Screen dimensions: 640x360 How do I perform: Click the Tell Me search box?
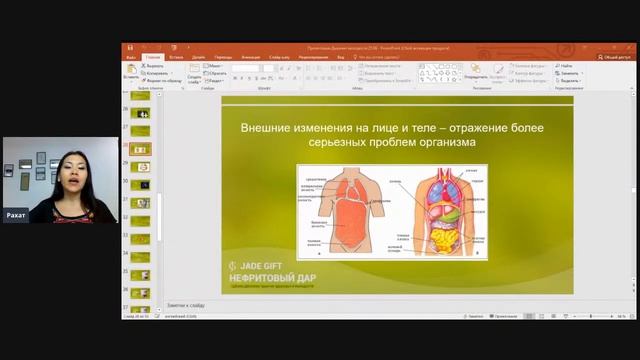click(376, 58)
